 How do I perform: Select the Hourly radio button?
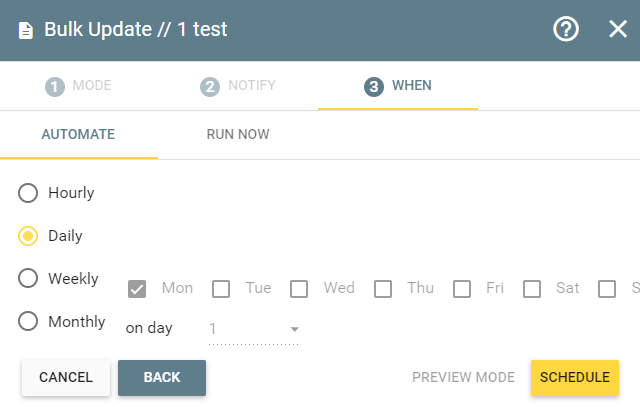pos(28,193)
